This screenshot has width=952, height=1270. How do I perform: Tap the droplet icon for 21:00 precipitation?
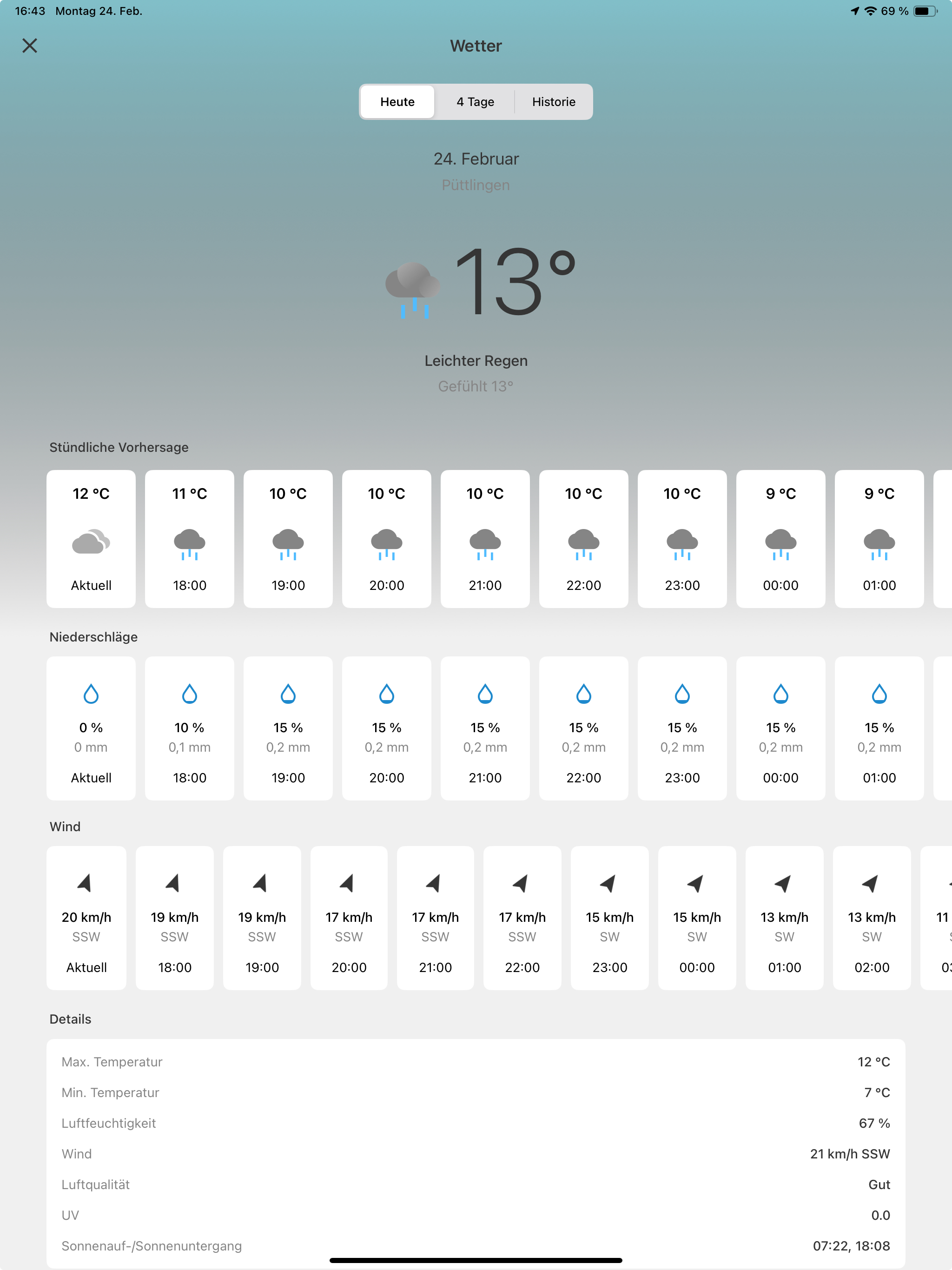(x=485, y=694)
